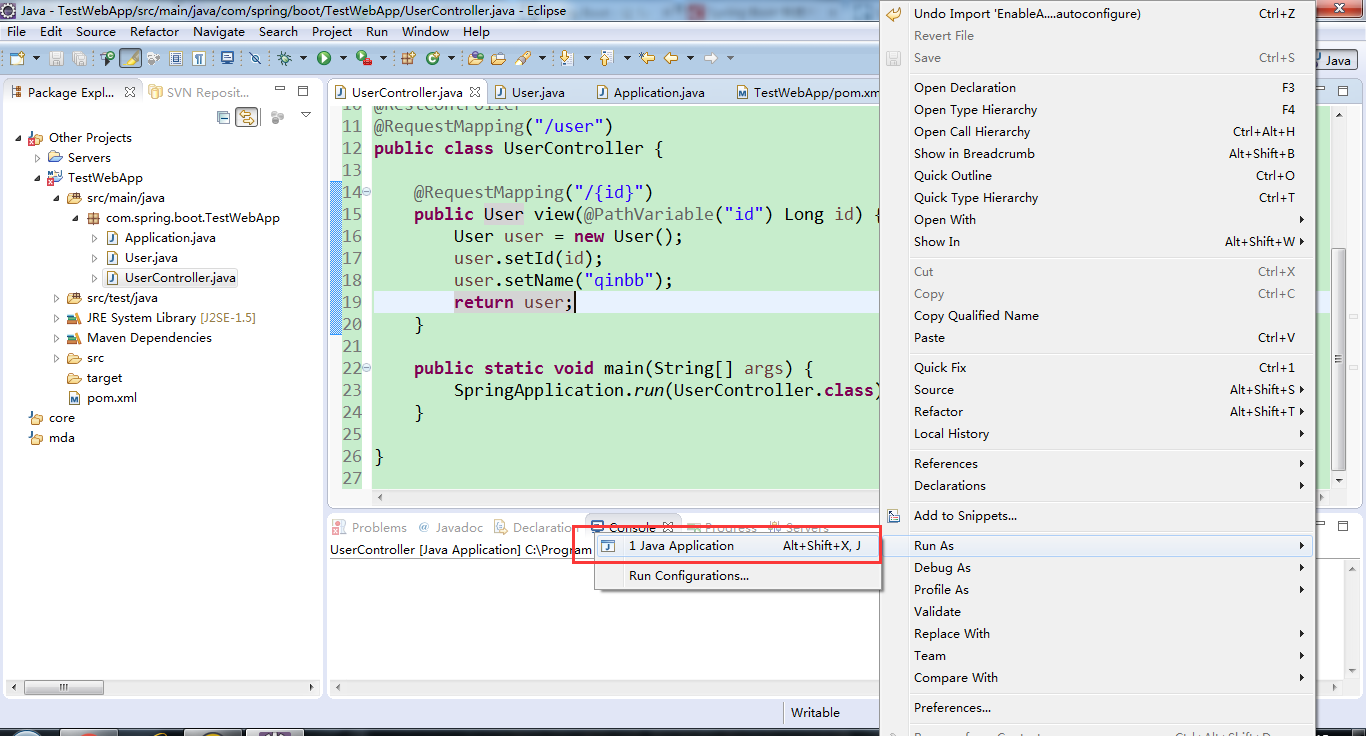Select Application.java in Package Explorer tree
The image size is (1366, 736).
[x=170, y=238]
